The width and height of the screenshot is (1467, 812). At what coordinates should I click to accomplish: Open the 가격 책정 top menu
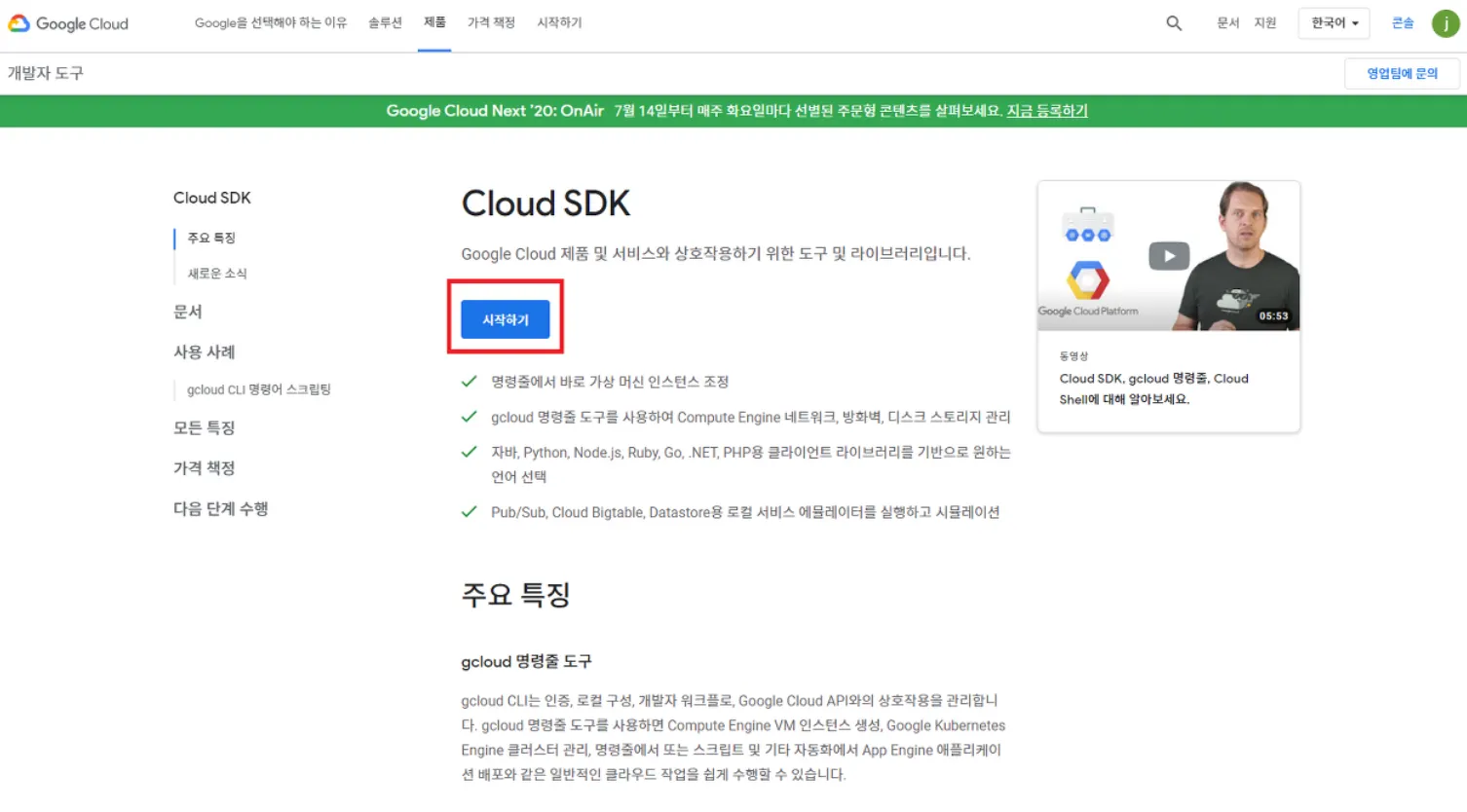pos(491,22)
